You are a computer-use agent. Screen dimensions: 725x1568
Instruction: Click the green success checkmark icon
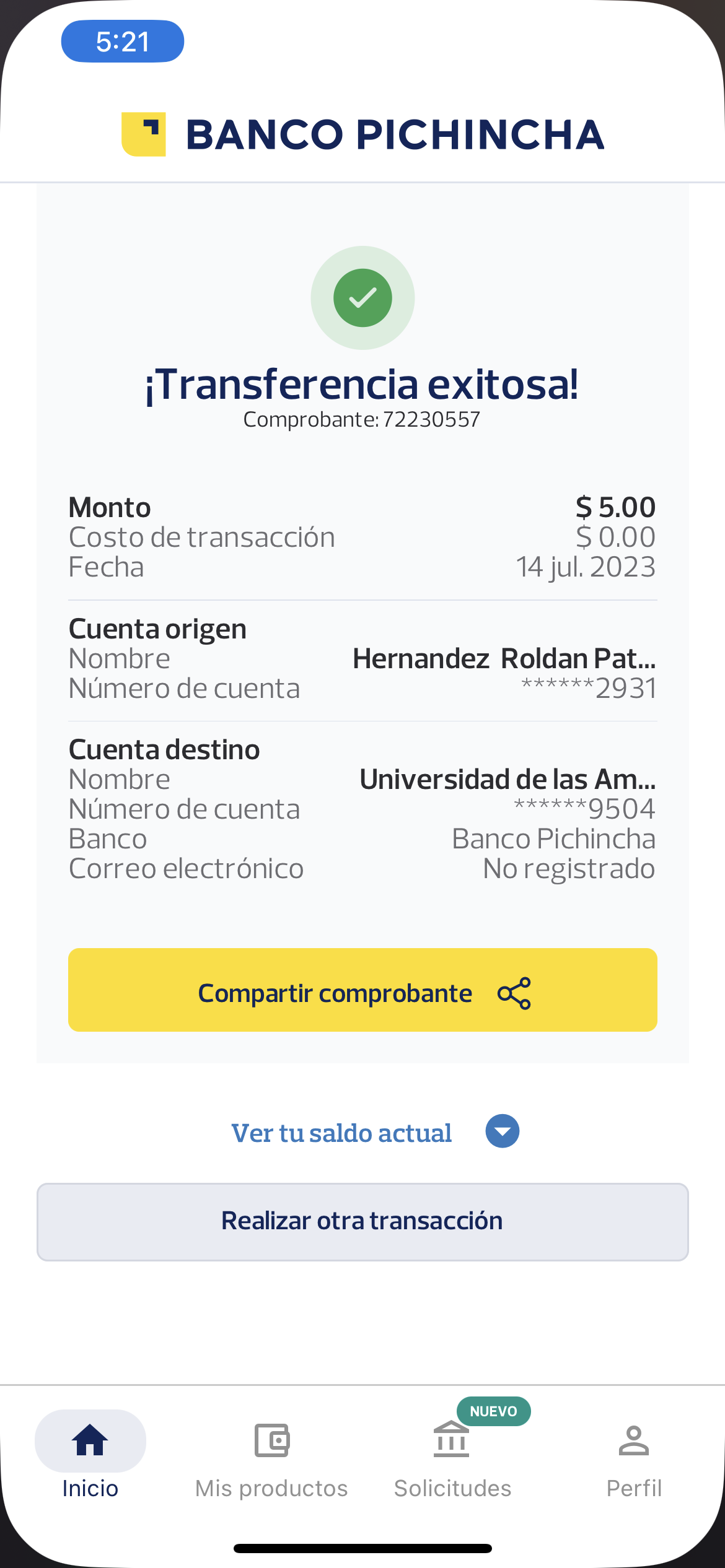coord(362,298)
